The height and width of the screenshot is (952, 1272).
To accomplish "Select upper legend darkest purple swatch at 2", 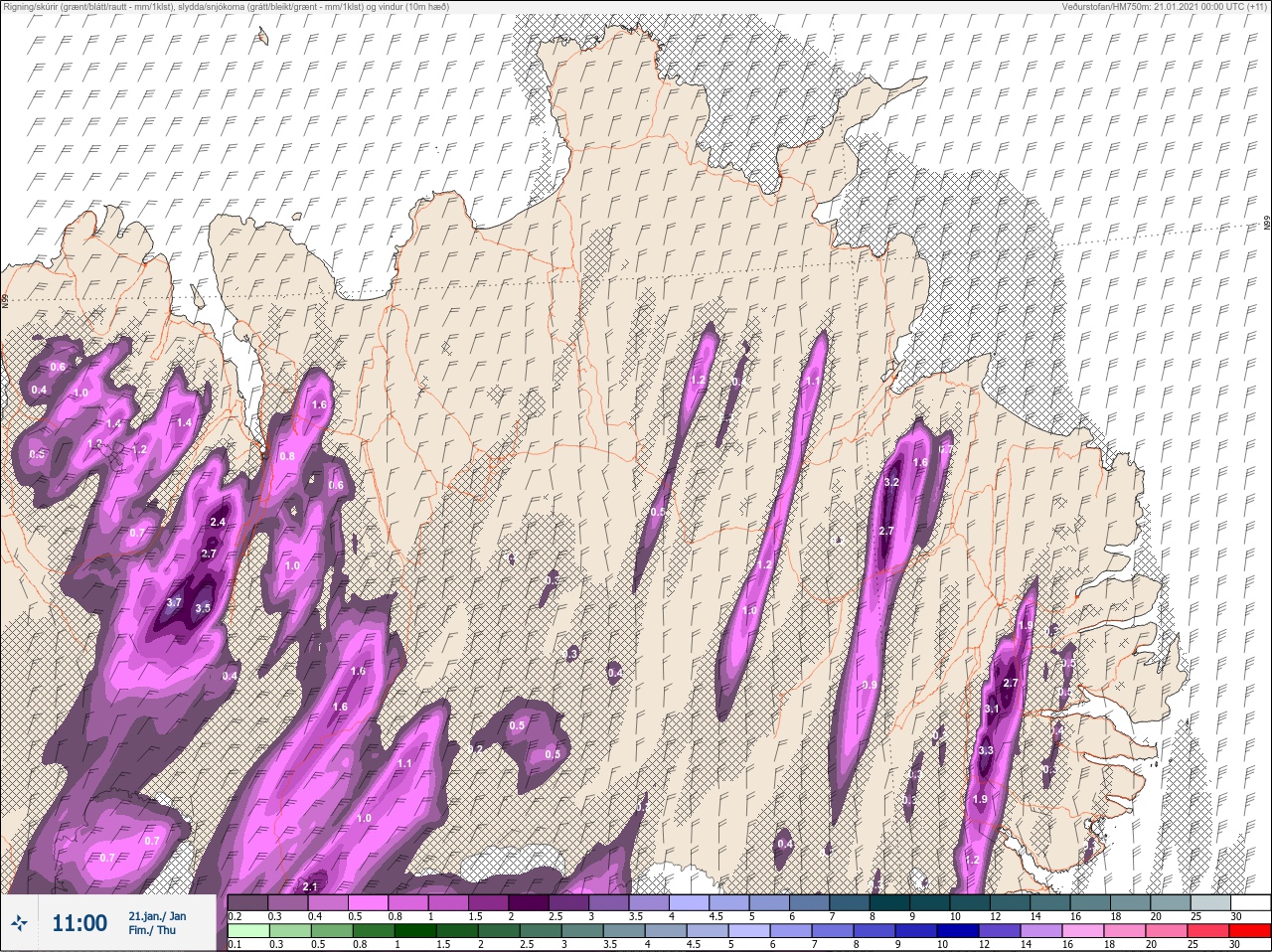I will (x=531, y=902).
